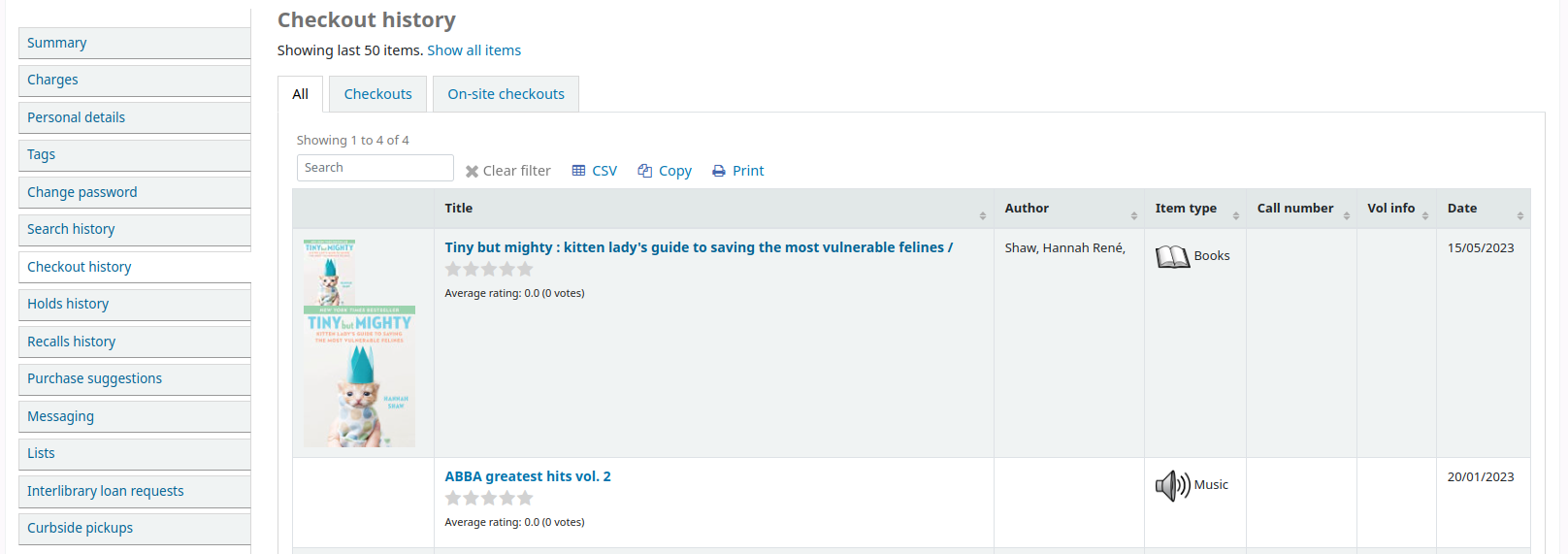Open the ABBA greatest hits vol. 2 title

click(x=528, y=476)
